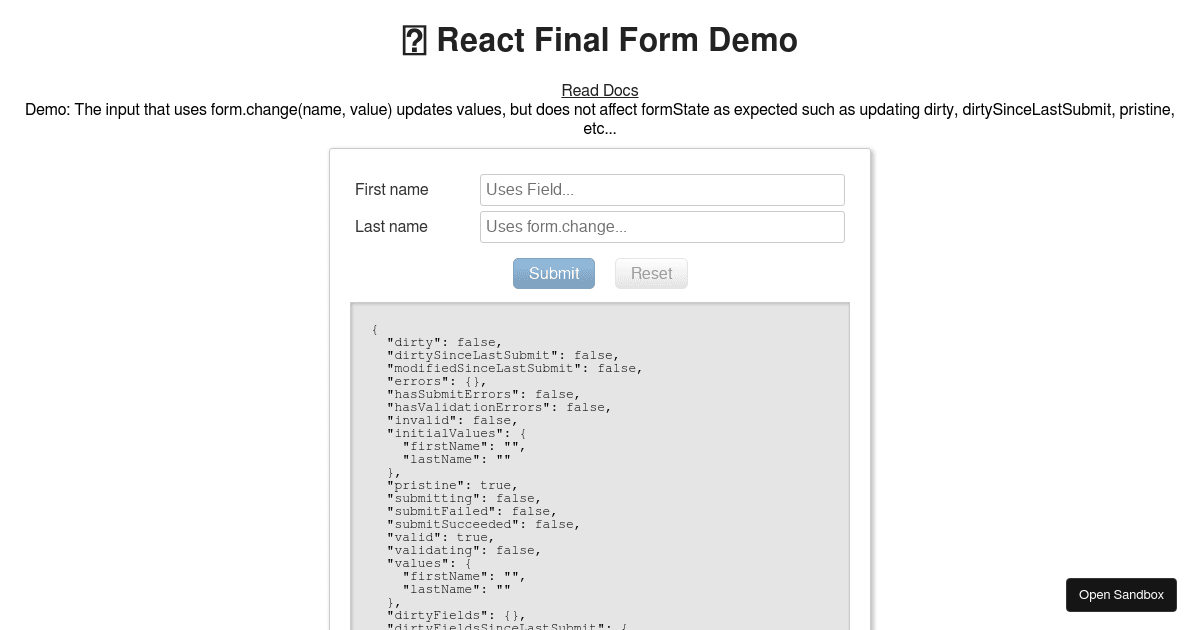Viewport: 1200px width, 630px height.
Task: Click the First name label text
Action: pyautogui.click(x=391, y=189)
